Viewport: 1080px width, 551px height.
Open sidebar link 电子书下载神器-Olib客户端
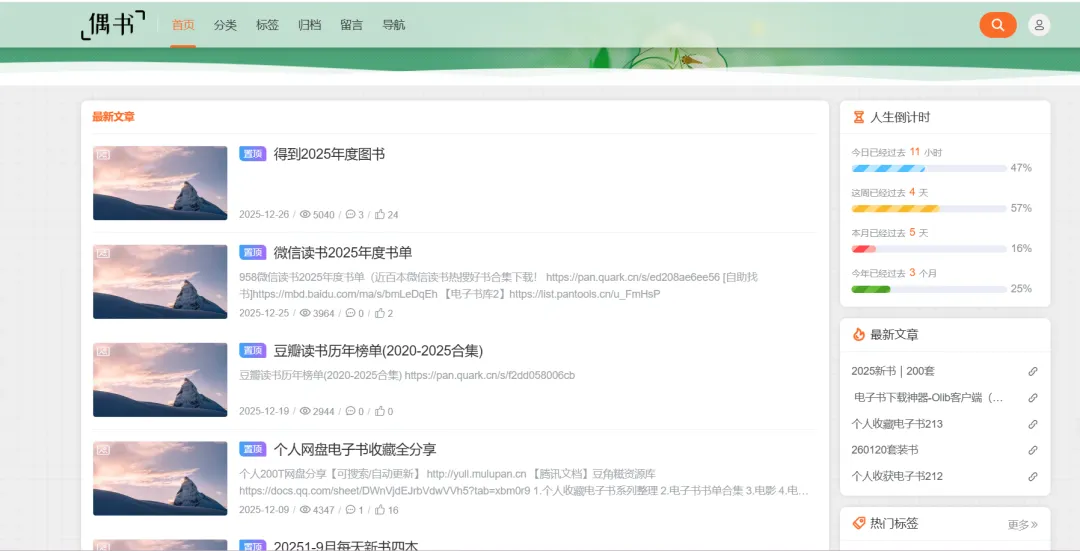[x=928, y=397]
